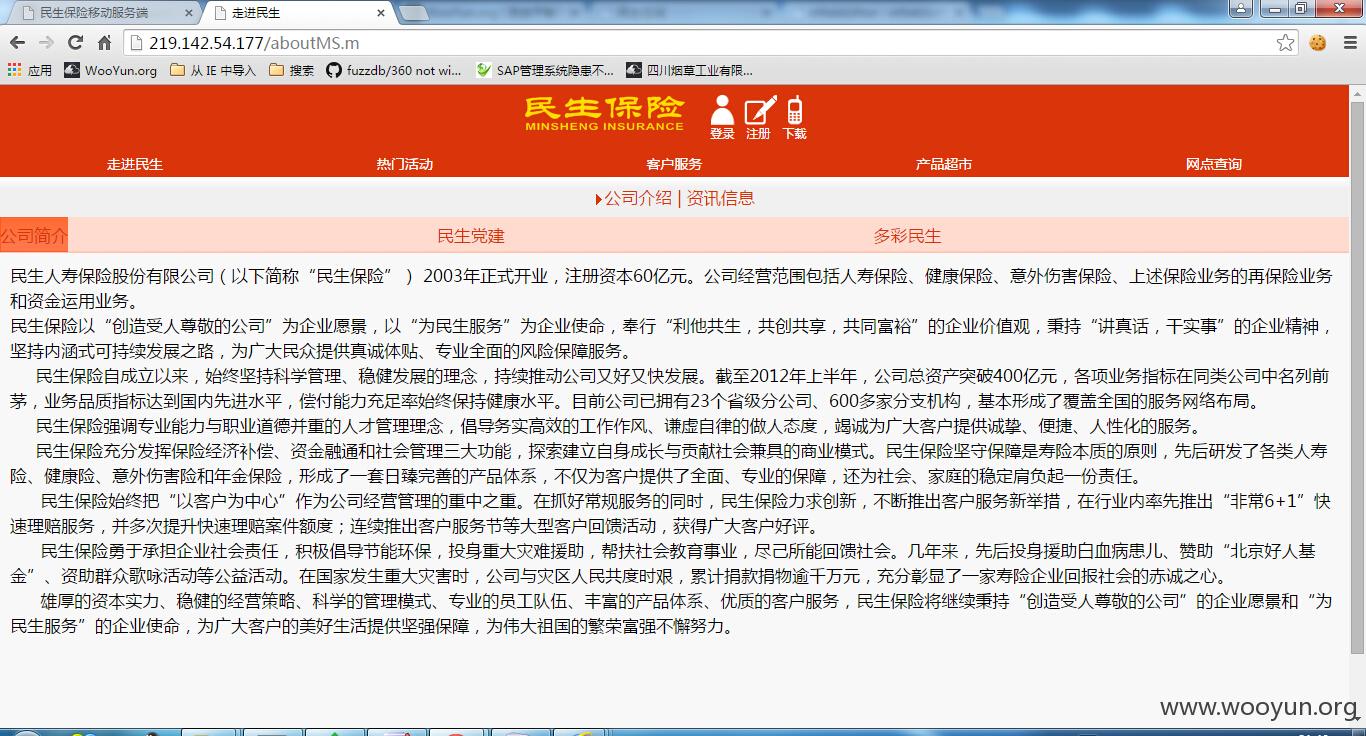Reload the page with the refresh icon
1366x736 pixels.
pos(75,43)
